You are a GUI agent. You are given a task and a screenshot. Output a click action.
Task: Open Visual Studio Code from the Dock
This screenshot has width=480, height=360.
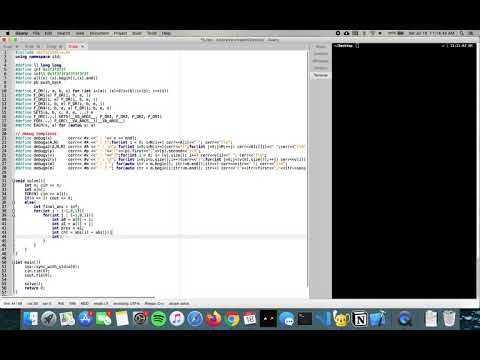(x=323, y=319)
